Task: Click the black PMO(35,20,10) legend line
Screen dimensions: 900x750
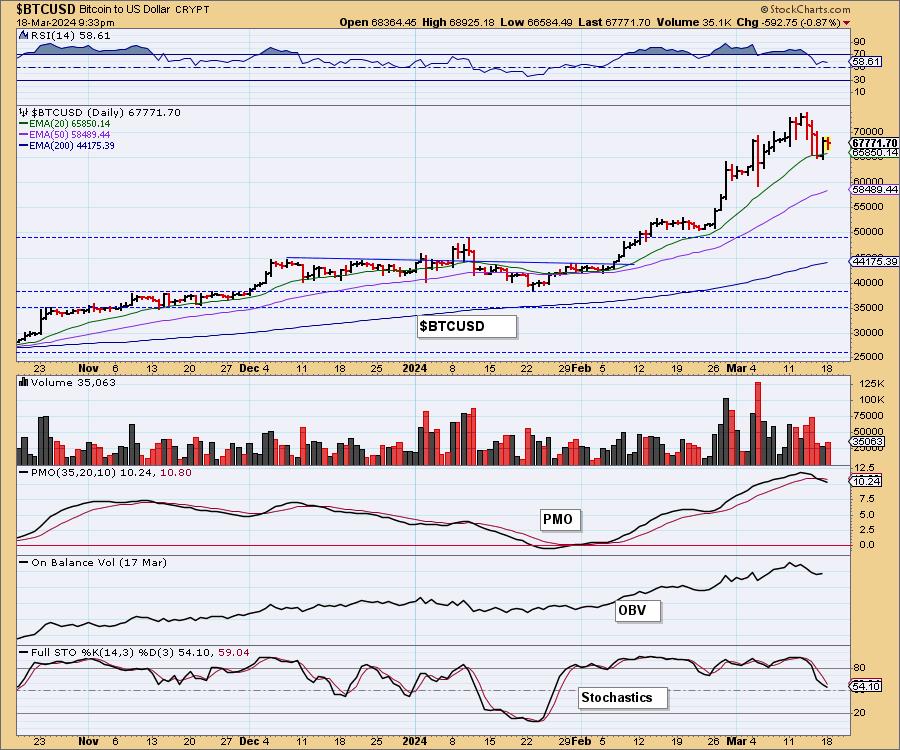Action: (24, 472)
